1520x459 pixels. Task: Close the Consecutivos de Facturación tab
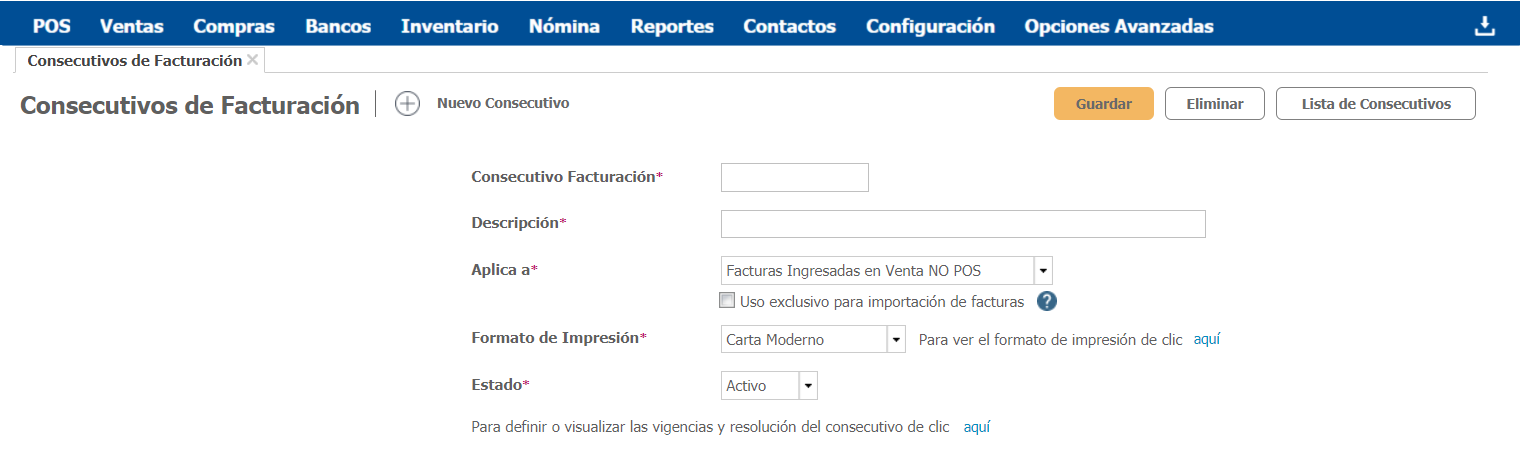point(253,60)
